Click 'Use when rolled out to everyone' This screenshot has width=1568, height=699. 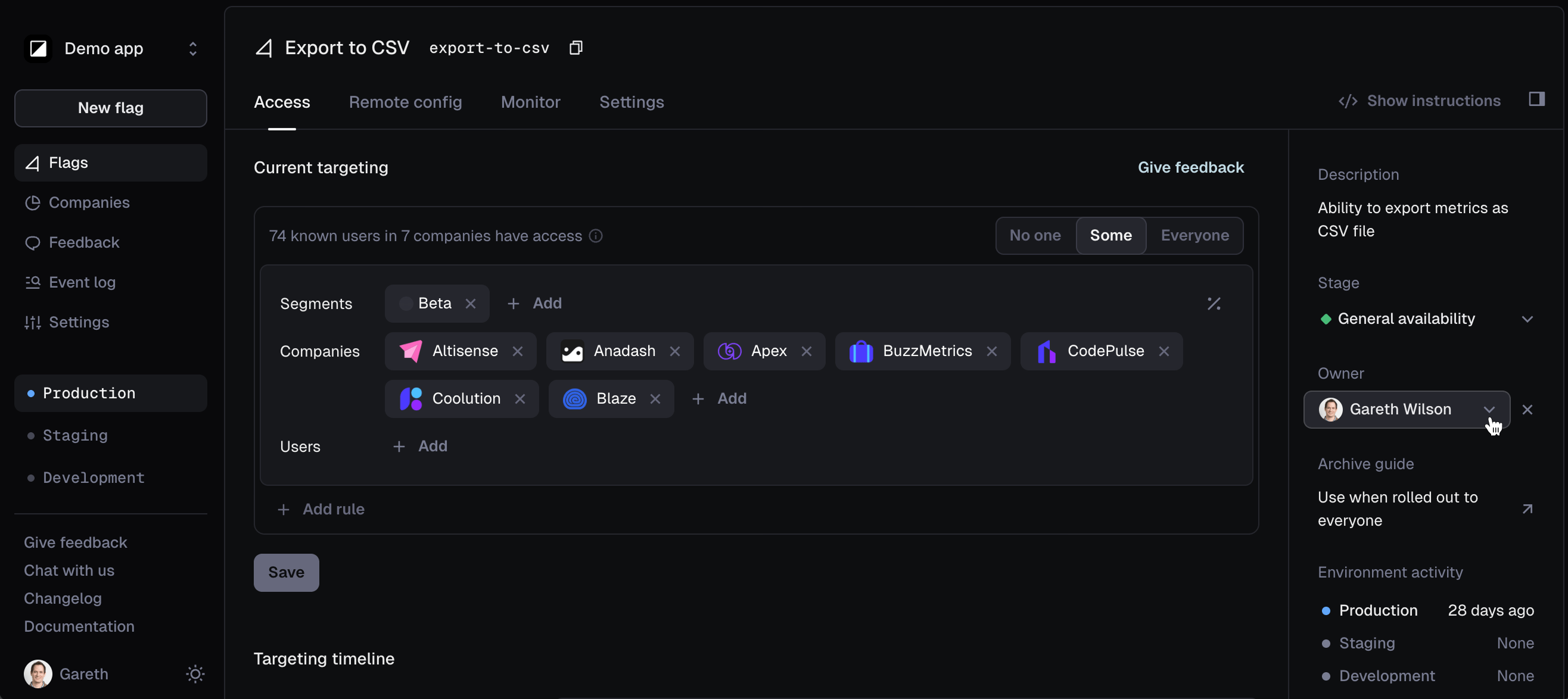[x=1398, y=508]
